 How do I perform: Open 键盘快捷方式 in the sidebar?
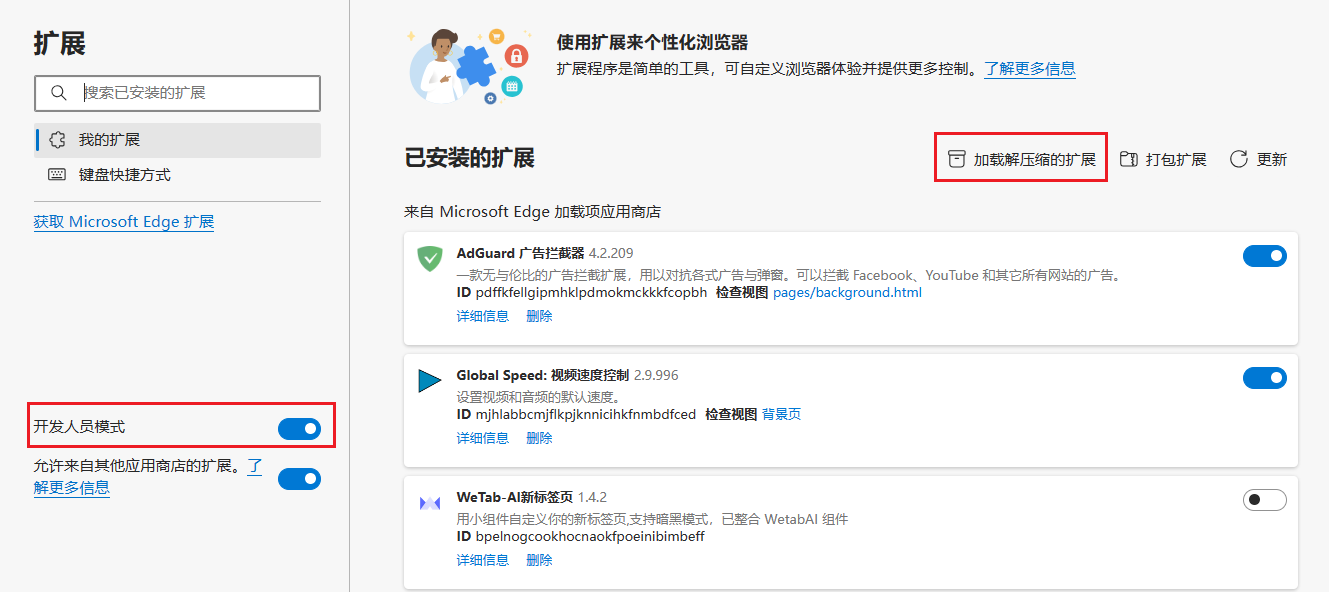tap(177, 174)
